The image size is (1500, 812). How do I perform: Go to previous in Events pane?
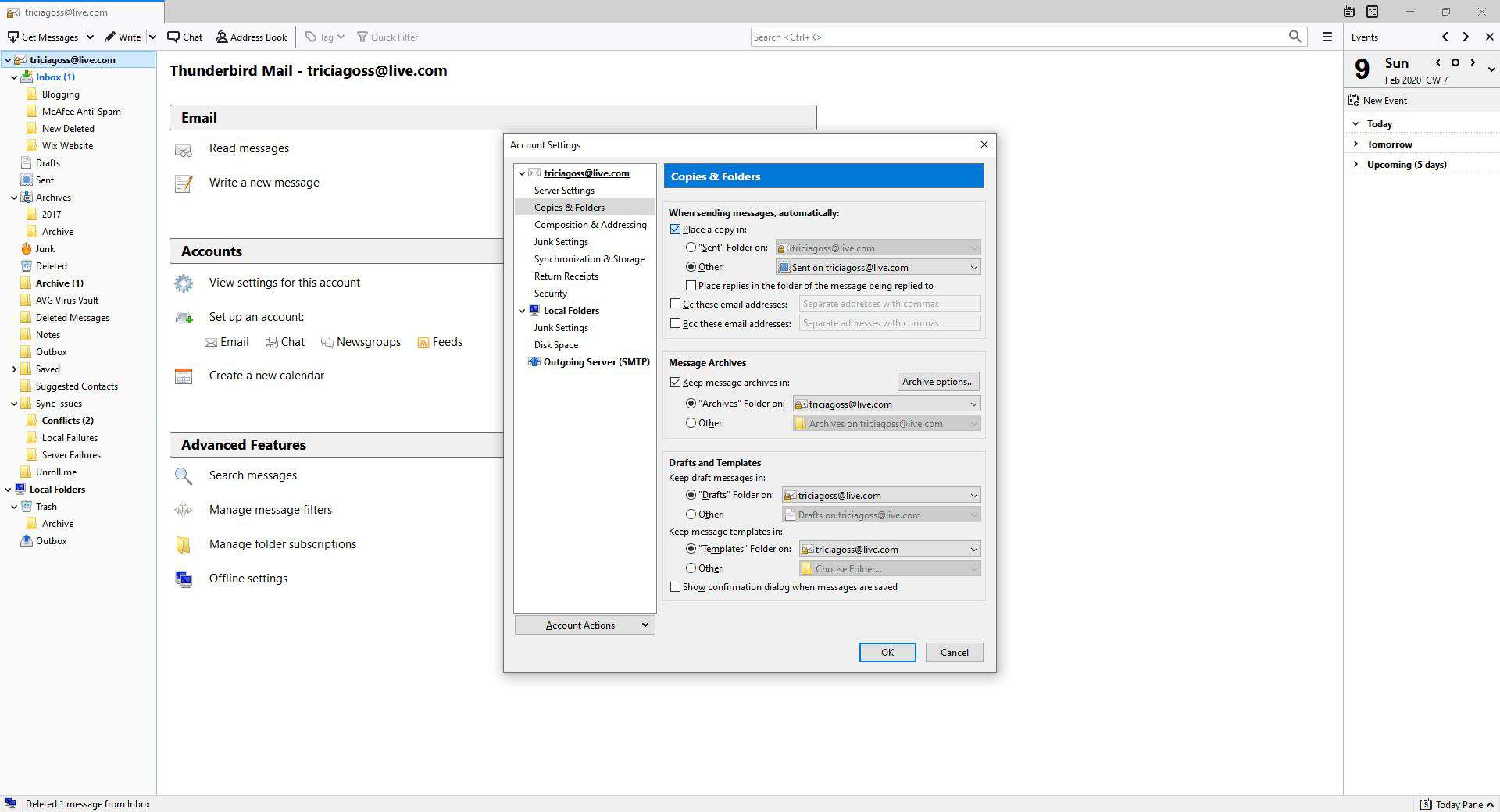1445,37
